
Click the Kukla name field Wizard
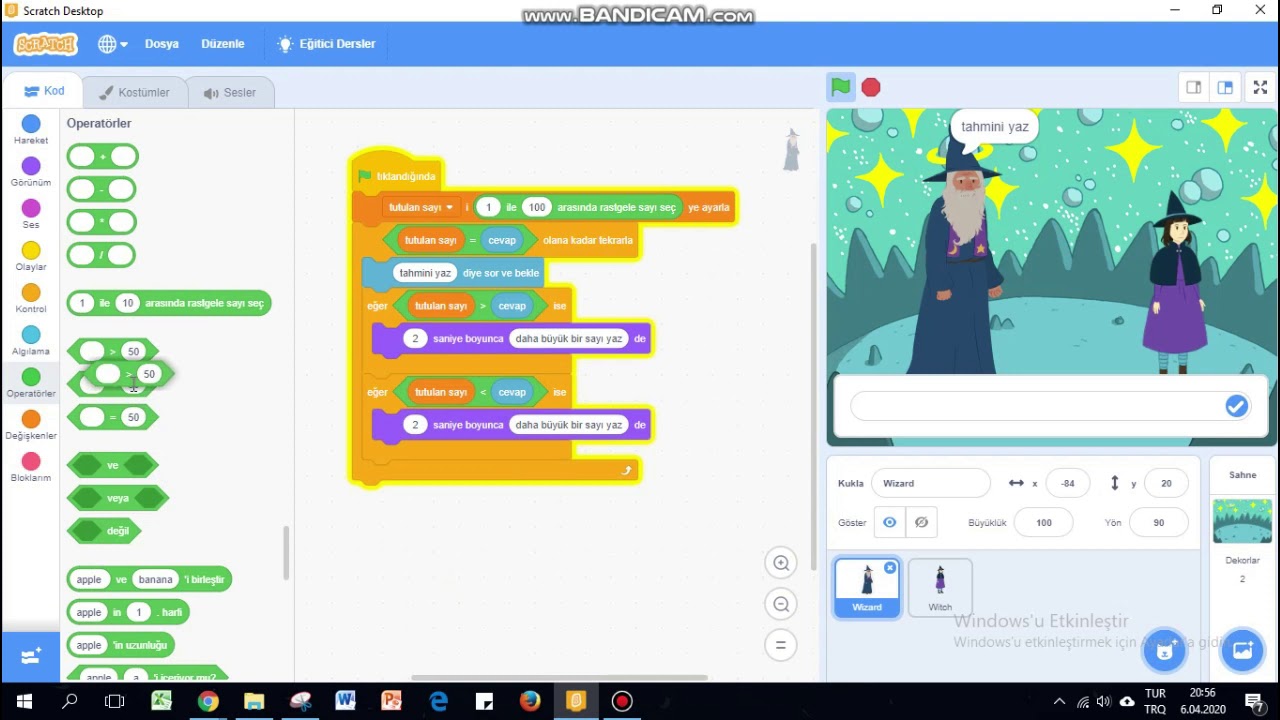click(930, 483)
